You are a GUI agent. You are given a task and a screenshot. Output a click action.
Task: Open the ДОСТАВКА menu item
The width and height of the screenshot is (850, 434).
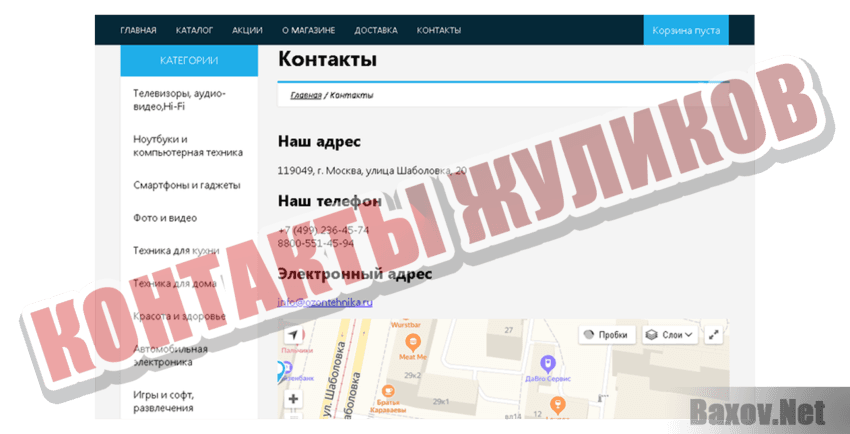pyautogui.click(x=376, y=30)
